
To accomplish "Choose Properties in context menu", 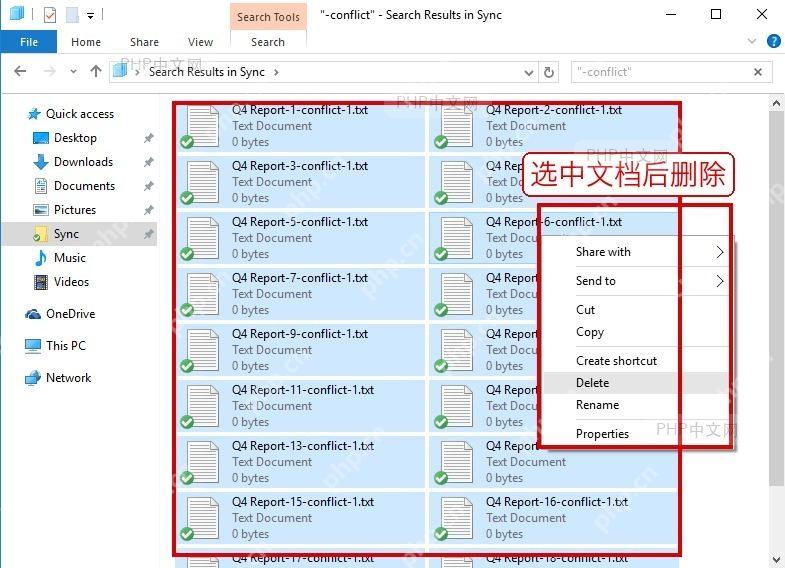I will [636, 433].
